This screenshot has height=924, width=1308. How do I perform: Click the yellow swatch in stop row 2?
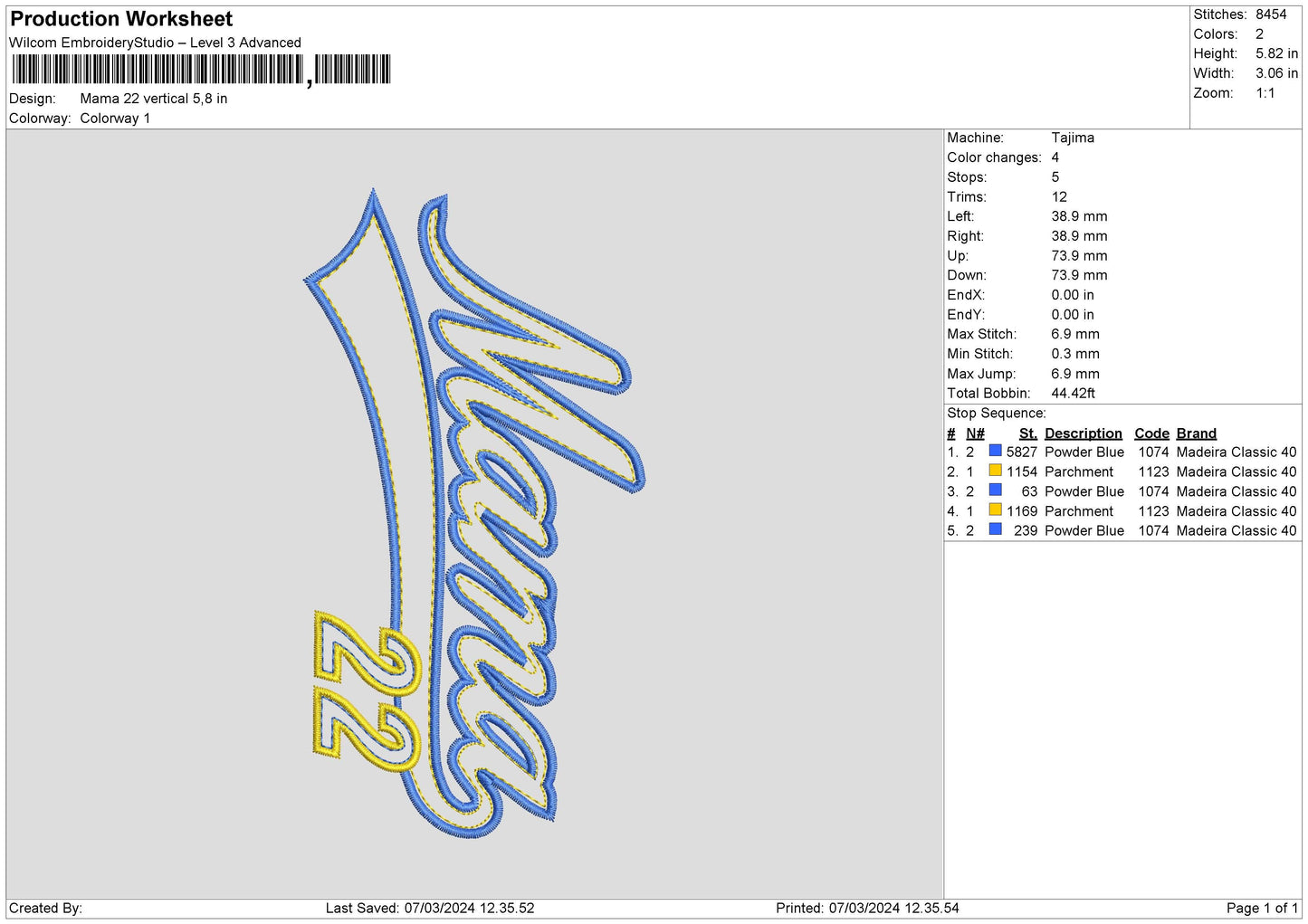coord(995,471)
